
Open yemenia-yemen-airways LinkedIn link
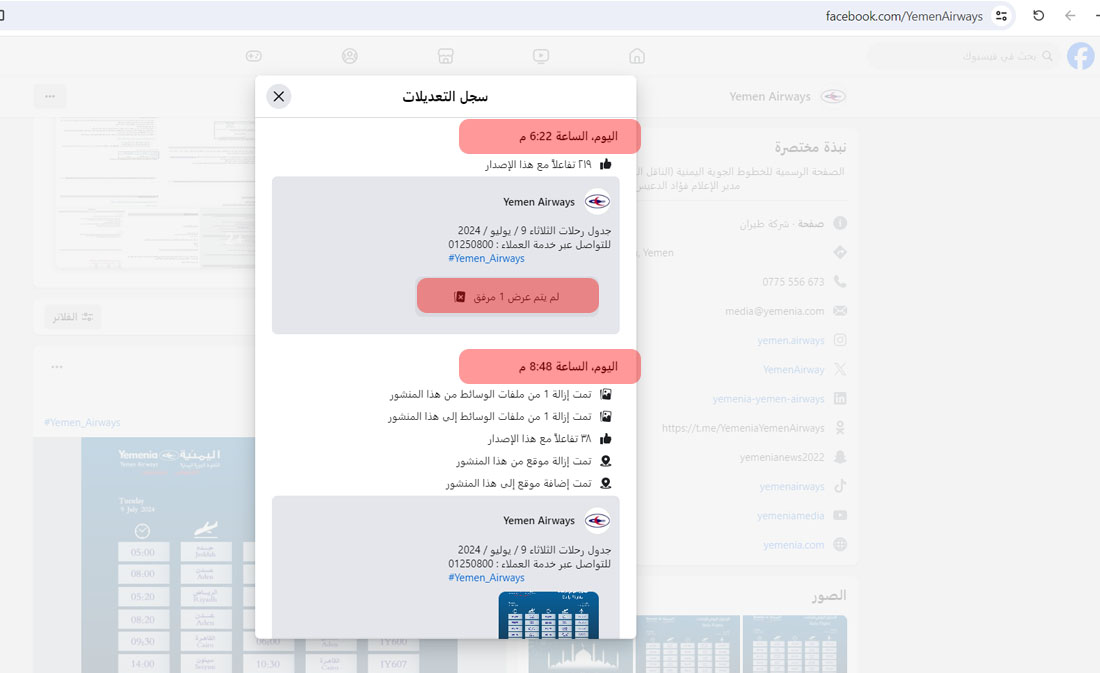click(768, 399)
